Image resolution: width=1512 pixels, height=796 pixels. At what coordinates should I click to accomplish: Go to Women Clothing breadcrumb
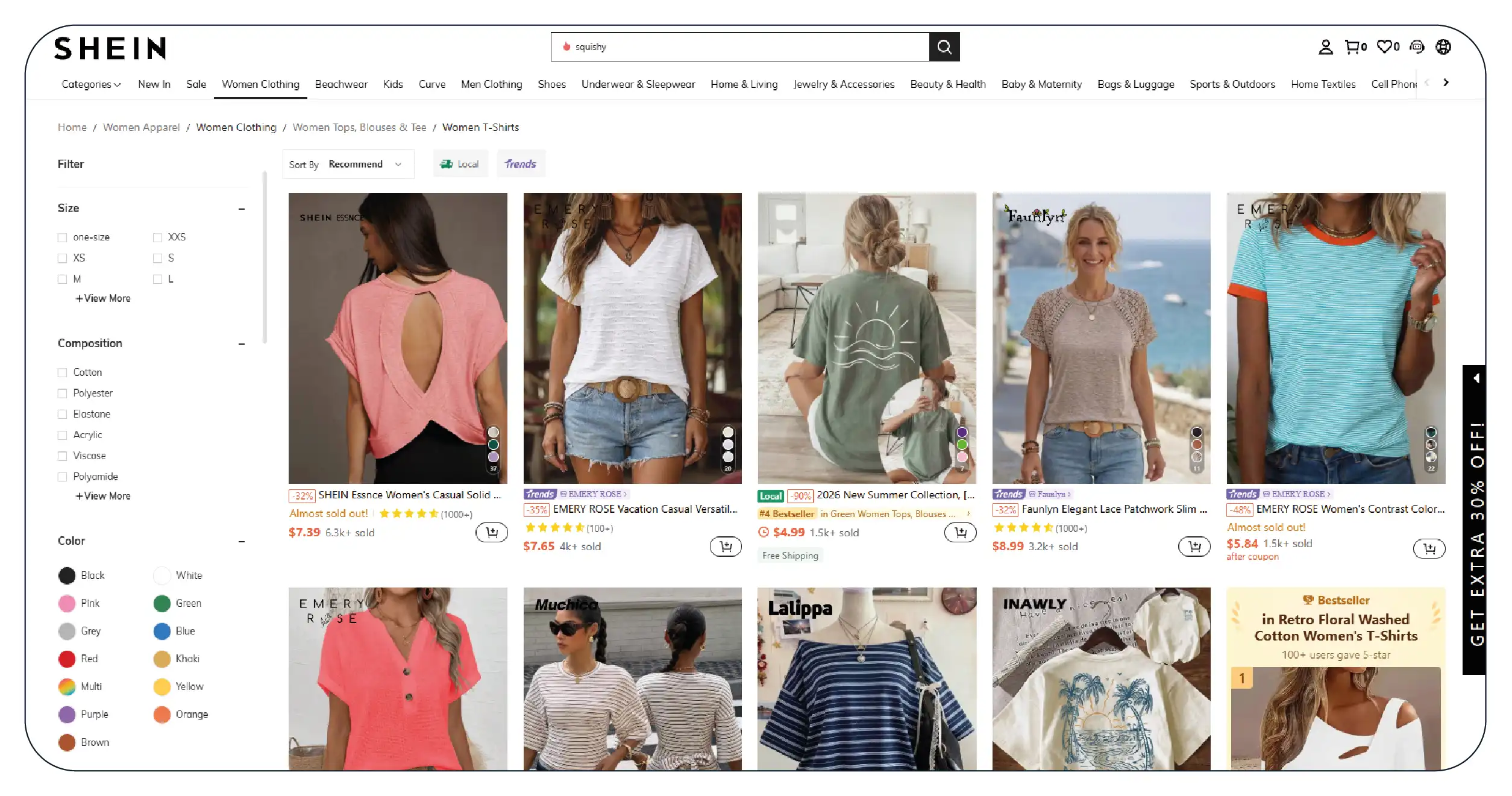tap(236, 127)
